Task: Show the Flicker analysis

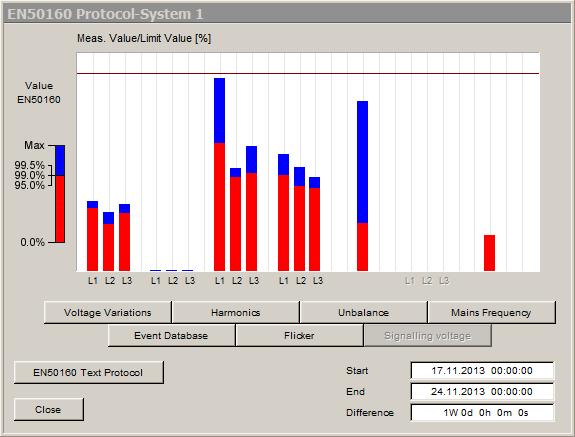Action: [299, 335]
